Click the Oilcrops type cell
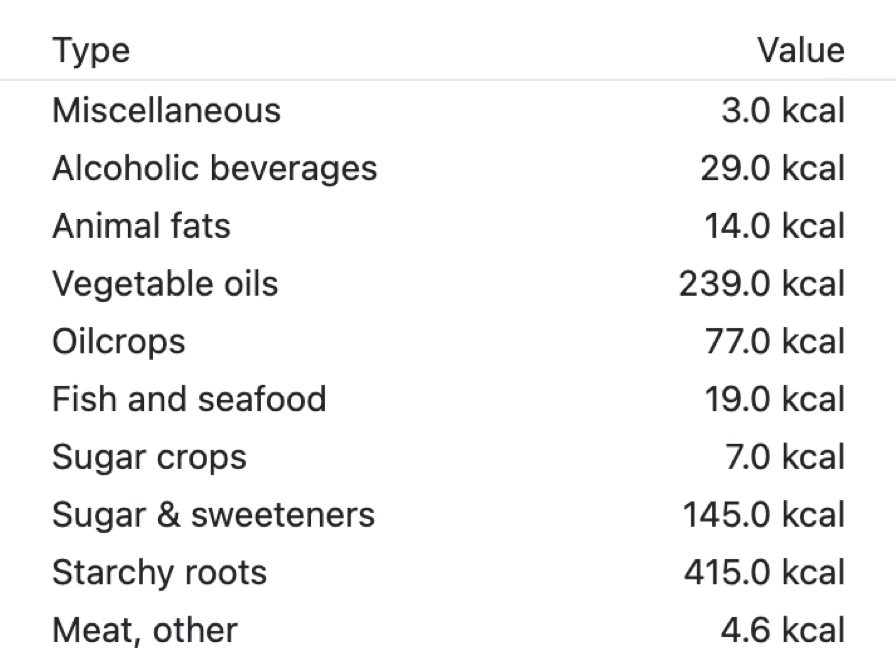This screenshot has width=896, height=648. point(118,342)
